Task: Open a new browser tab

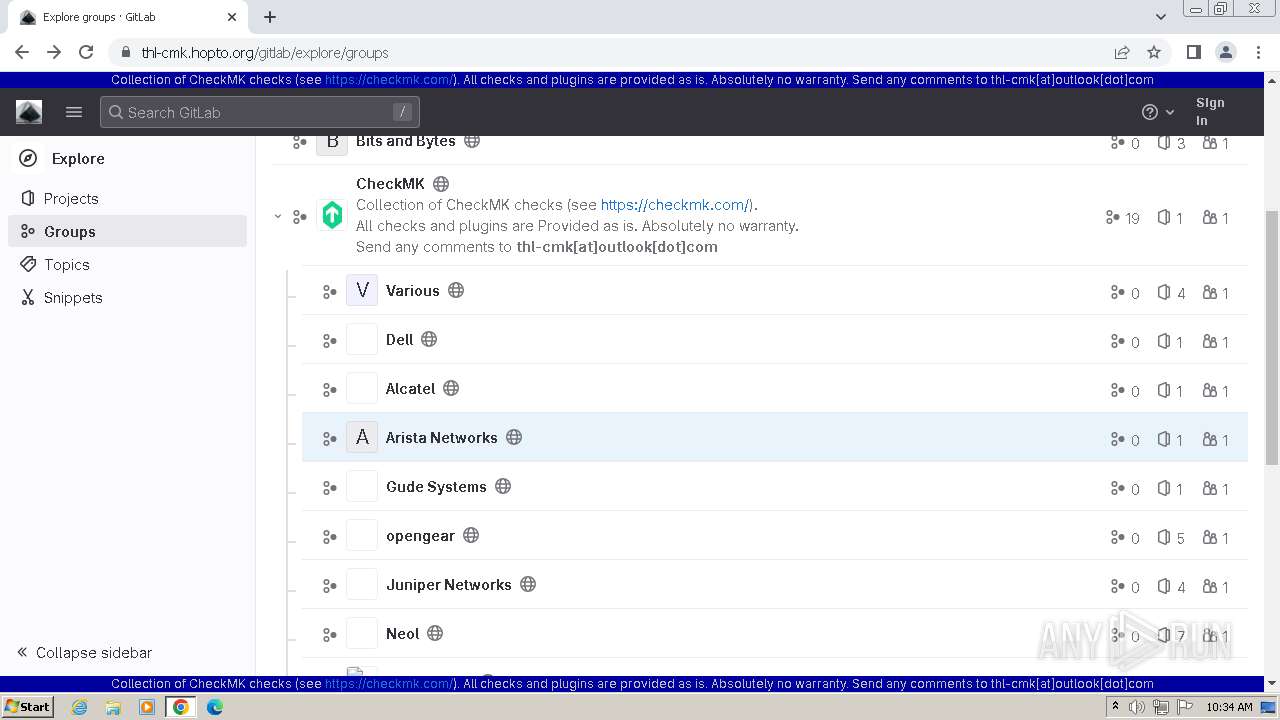Action: (270, 17)
